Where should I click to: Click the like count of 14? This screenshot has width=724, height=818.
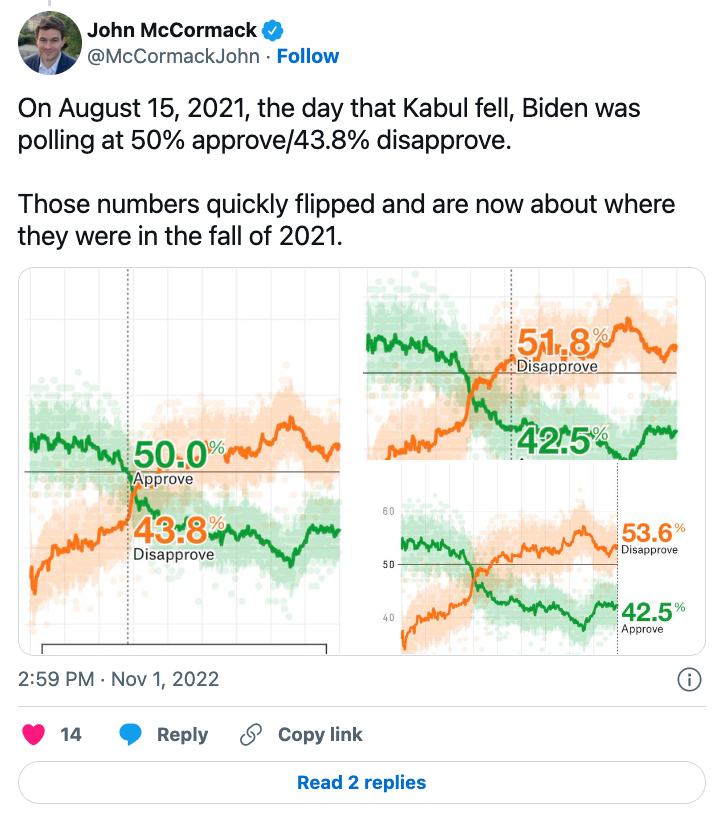point(71,734)
